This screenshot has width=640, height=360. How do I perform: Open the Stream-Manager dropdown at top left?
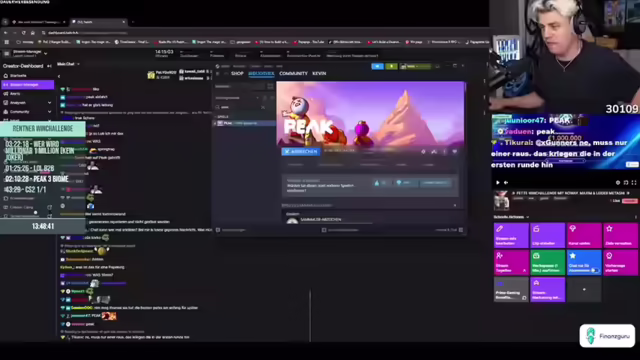(45, 53)
